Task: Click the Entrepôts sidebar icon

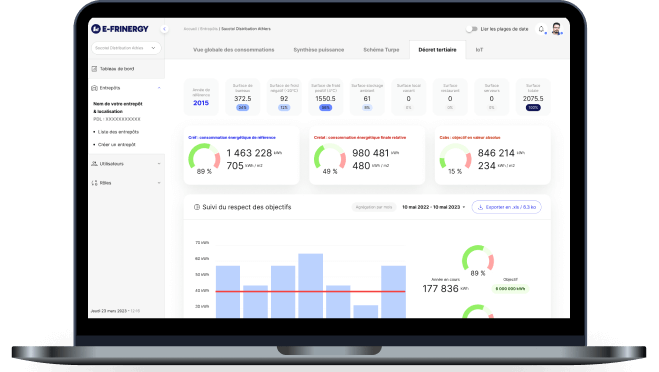Action: point(94,88)
